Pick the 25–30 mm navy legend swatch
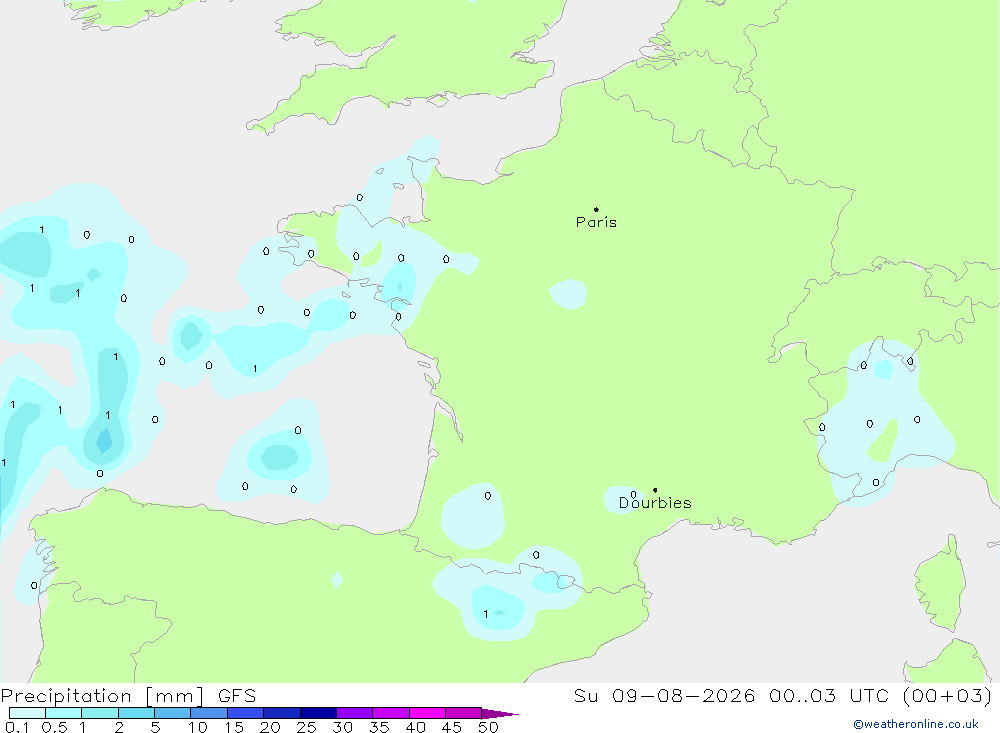Screen dimensions: 1000x733 click(318, 713)
